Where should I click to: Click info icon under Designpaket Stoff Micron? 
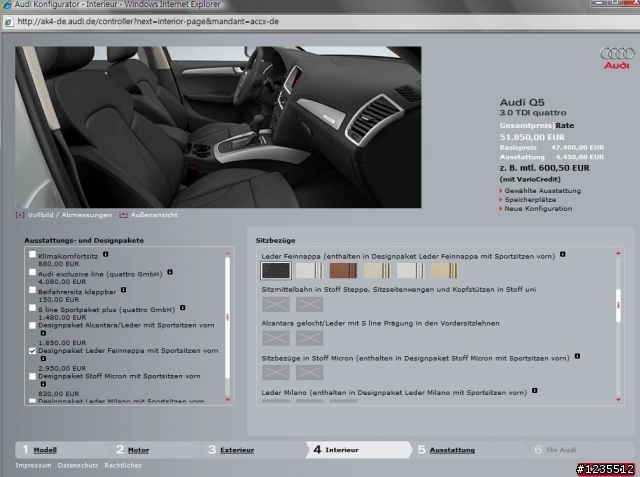click(x=43, y=384)
